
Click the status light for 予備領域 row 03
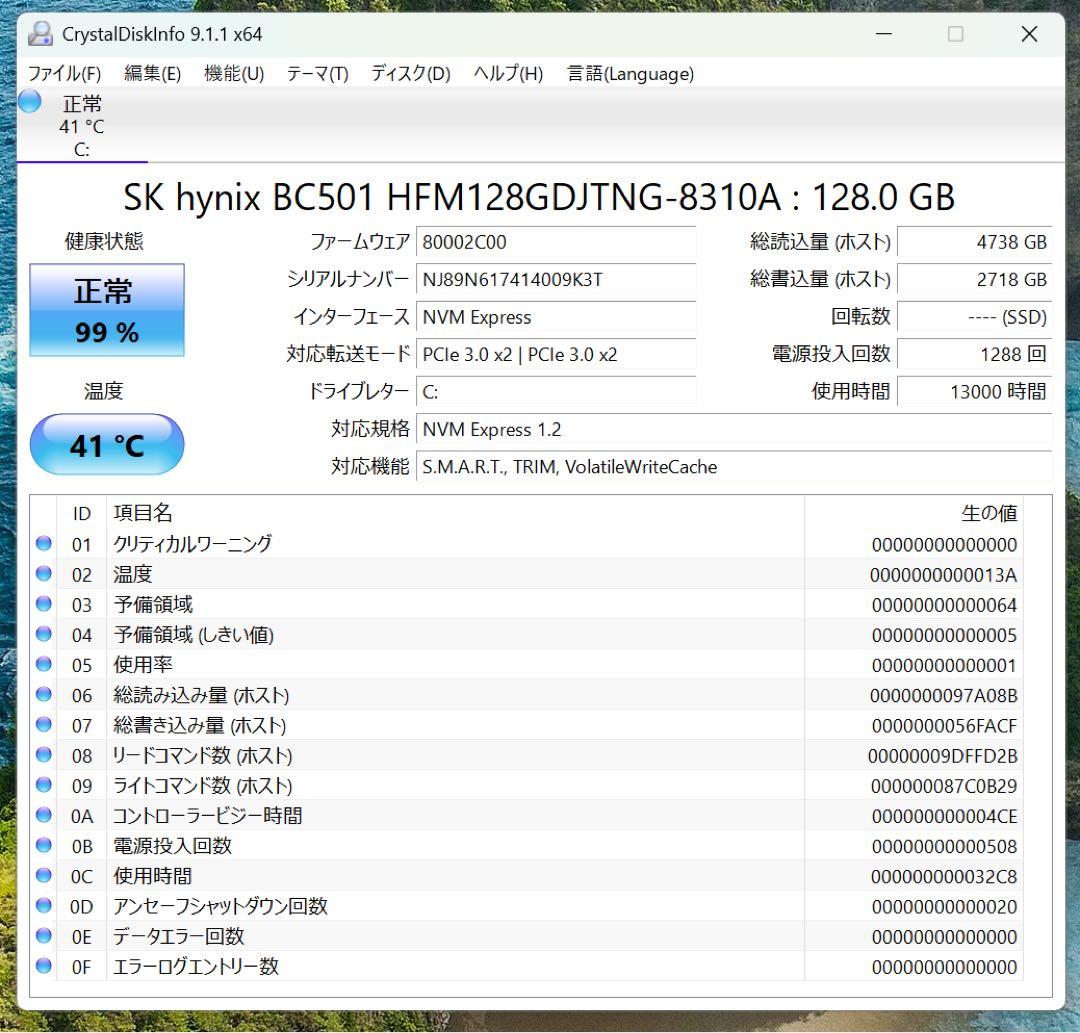click(43, 604)
